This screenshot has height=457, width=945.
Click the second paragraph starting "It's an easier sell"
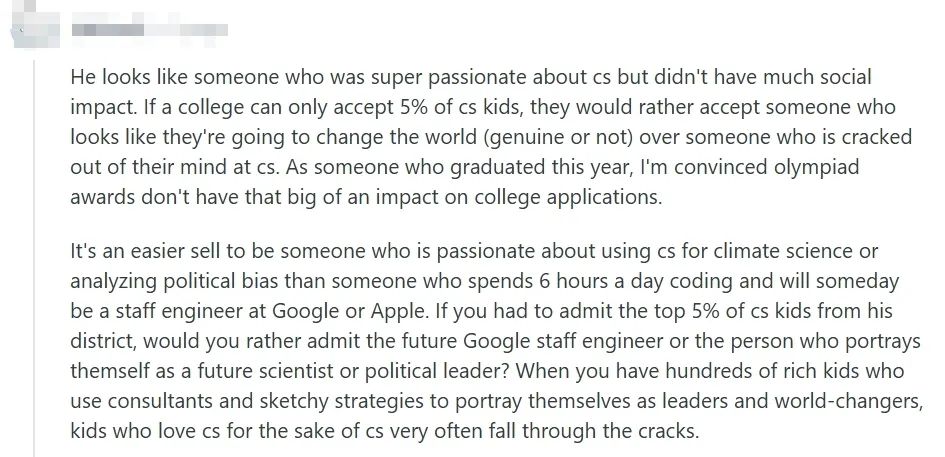pyautogui.click(x=496, y=341)
